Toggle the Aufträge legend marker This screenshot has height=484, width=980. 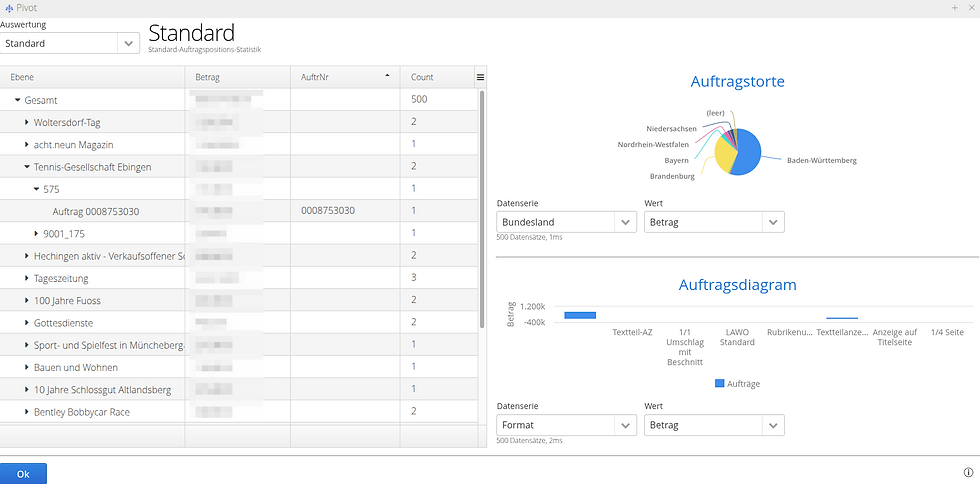721,383
